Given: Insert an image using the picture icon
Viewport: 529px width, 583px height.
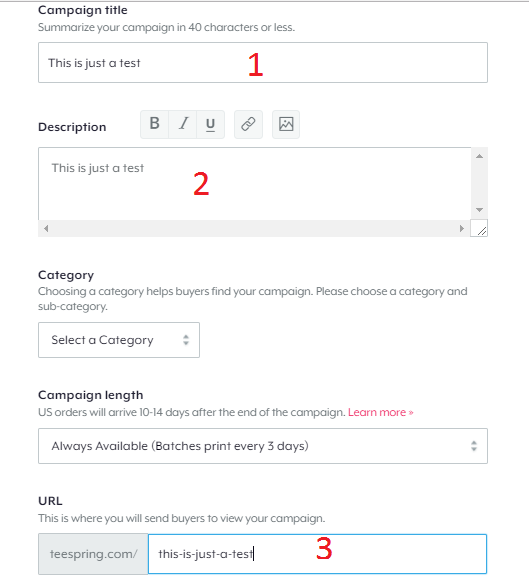Looking at the screenshot, I should (286, 124).
